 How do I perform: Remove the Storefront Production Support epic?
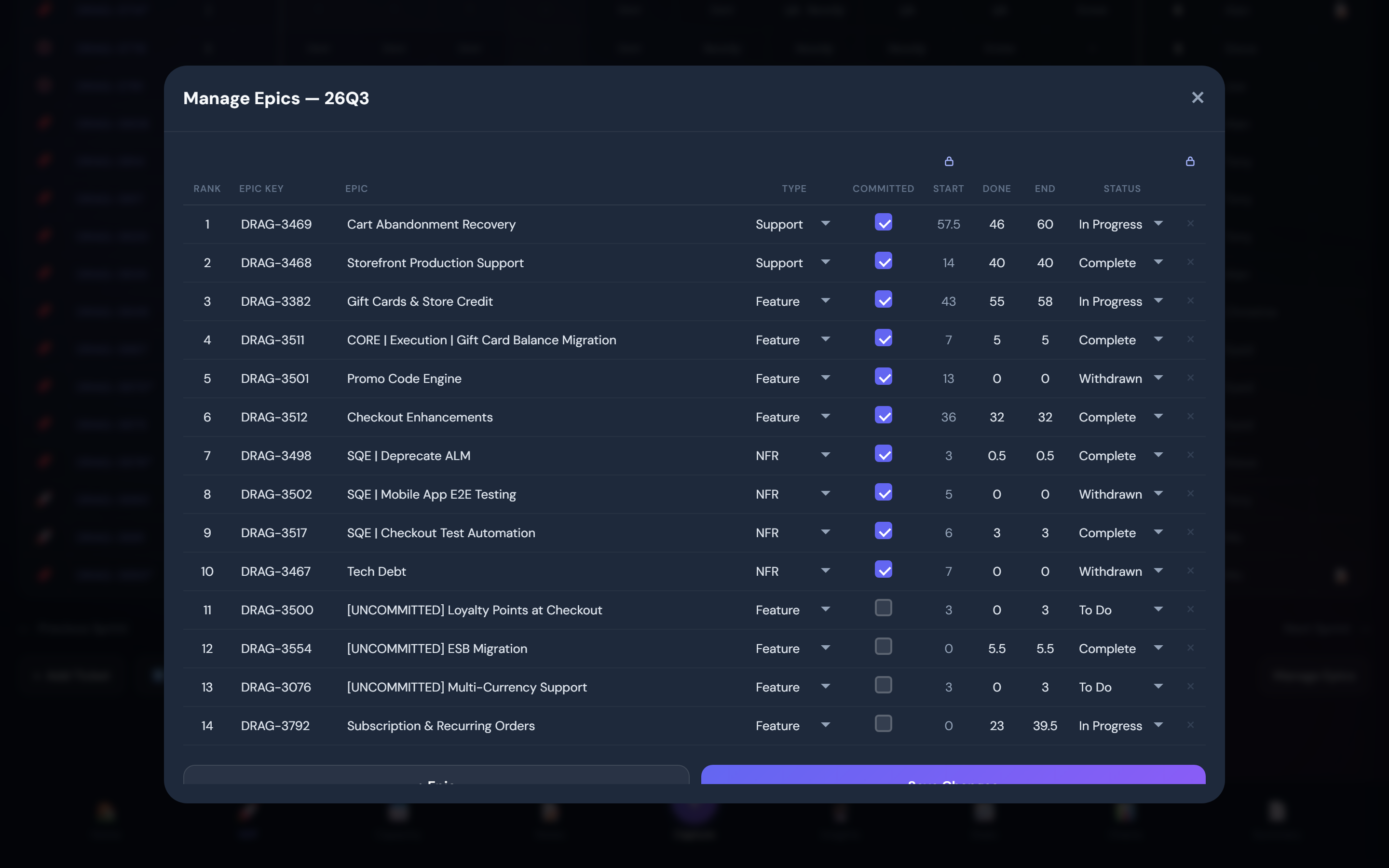[1190, 262]
